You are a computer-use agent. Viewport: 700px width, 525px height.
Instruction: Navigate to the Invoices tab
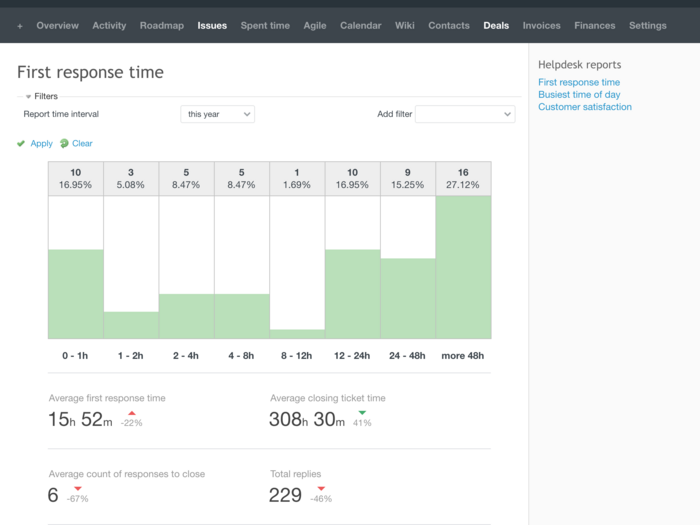[x=541, y=26]
